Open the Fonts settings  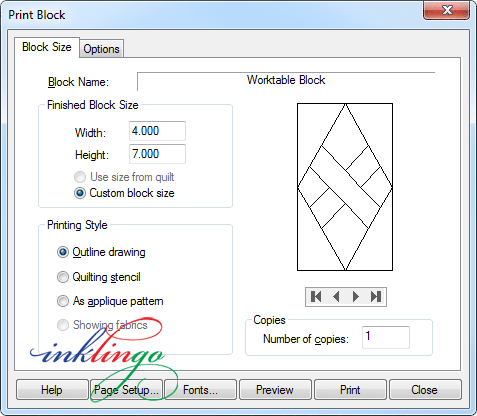(201, 390)
